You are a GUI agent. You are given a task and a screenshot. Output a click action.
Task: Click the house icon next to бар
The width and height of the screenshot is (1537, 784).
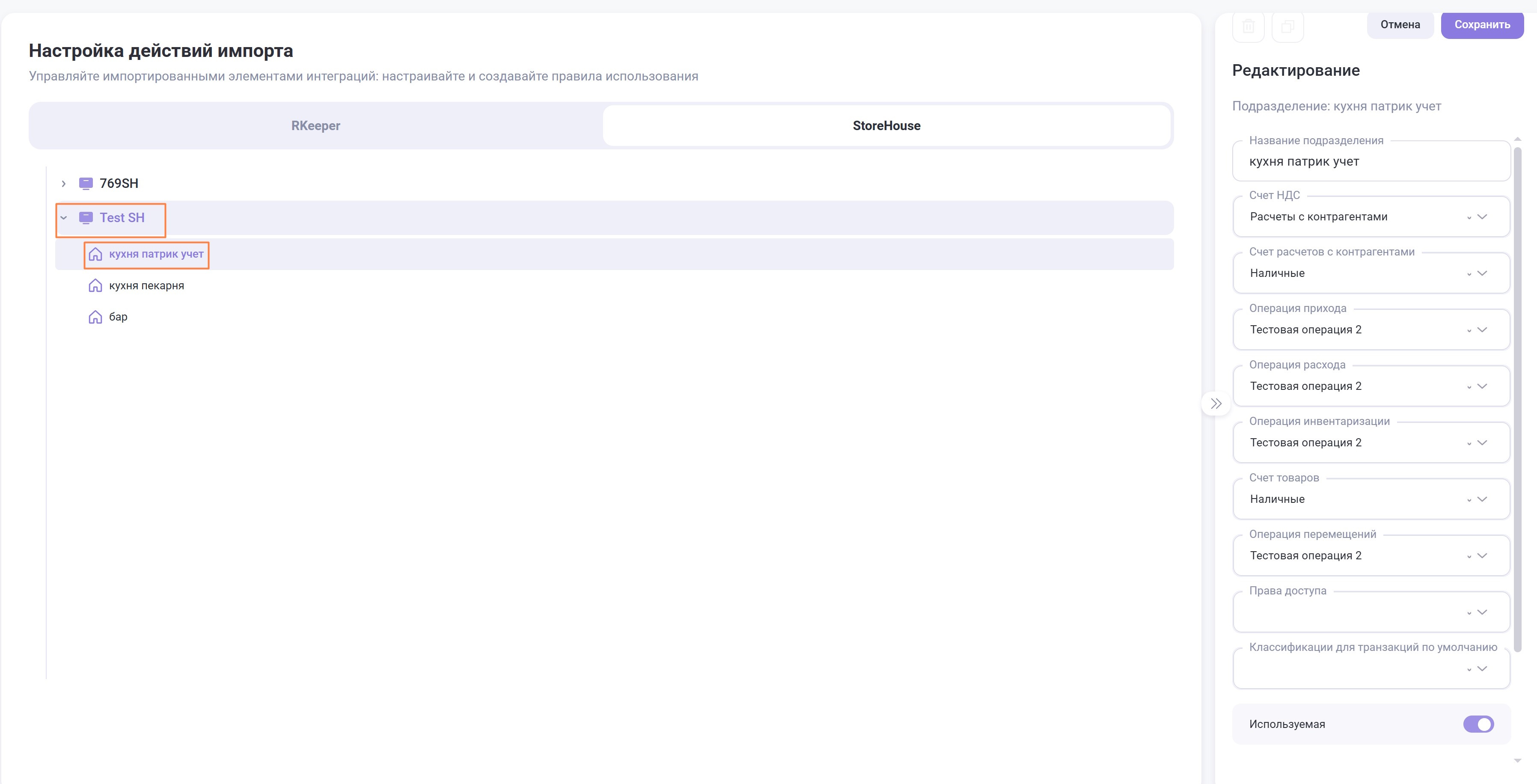tap(95, 317)
